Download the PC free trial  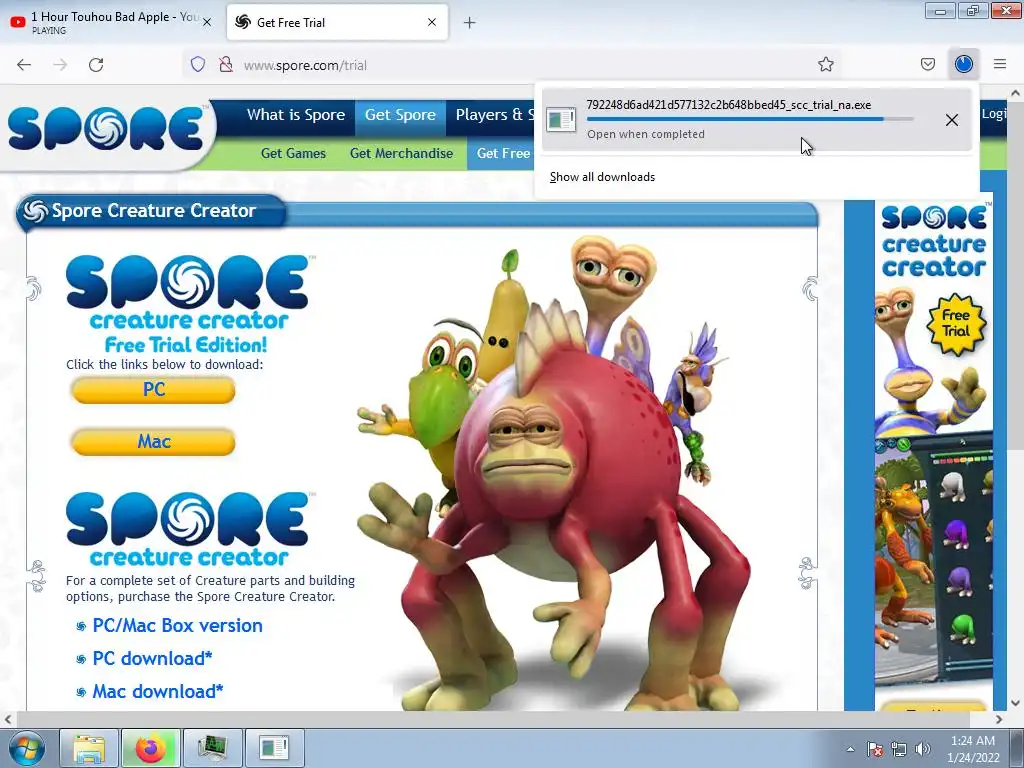pyautogui.click(x=153, y=390)
